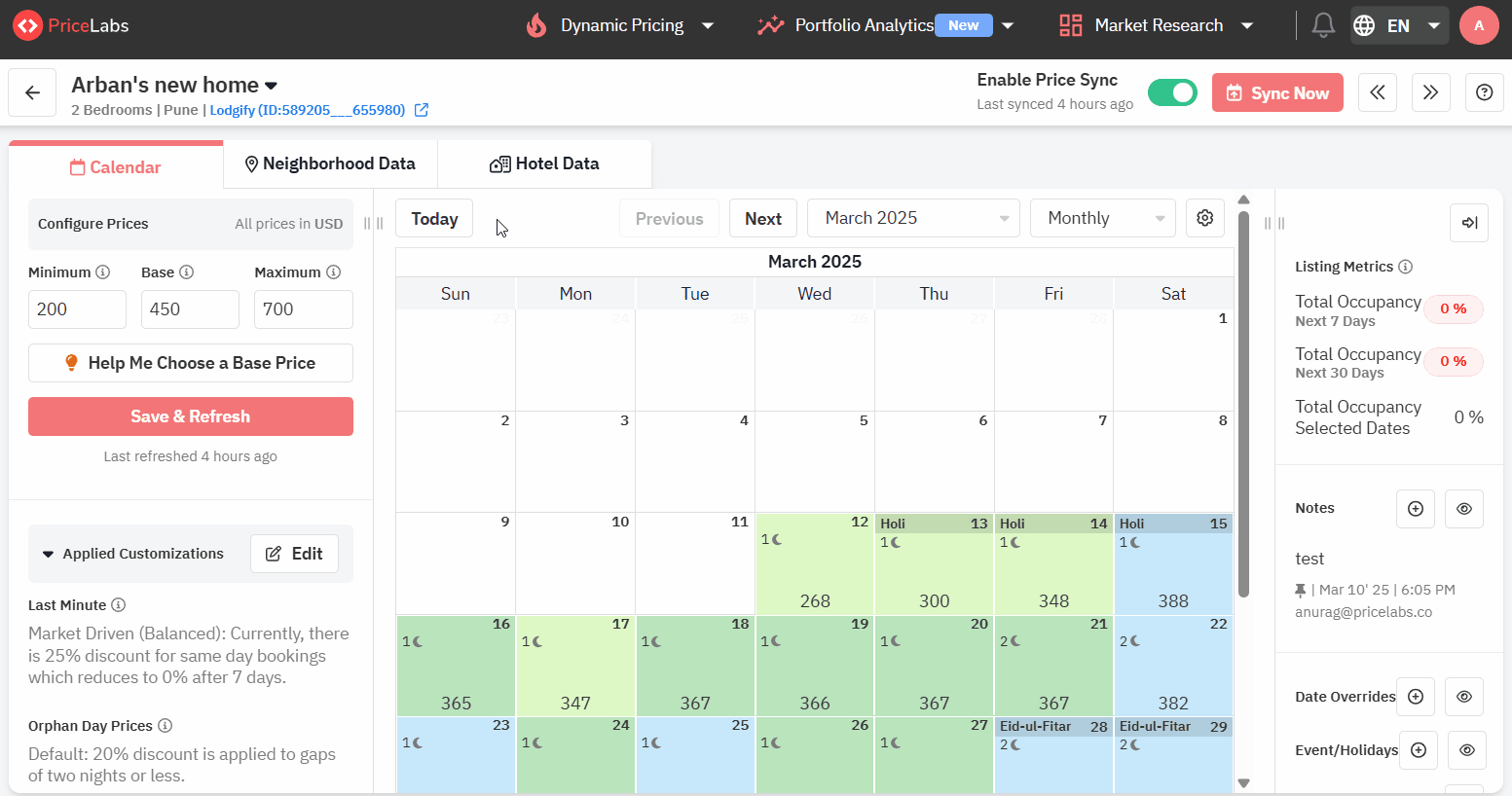Viewport: 1512px width, 796px height.
Task: Click anurag@pricelabs.co note author
Action: coord(1363,612)
